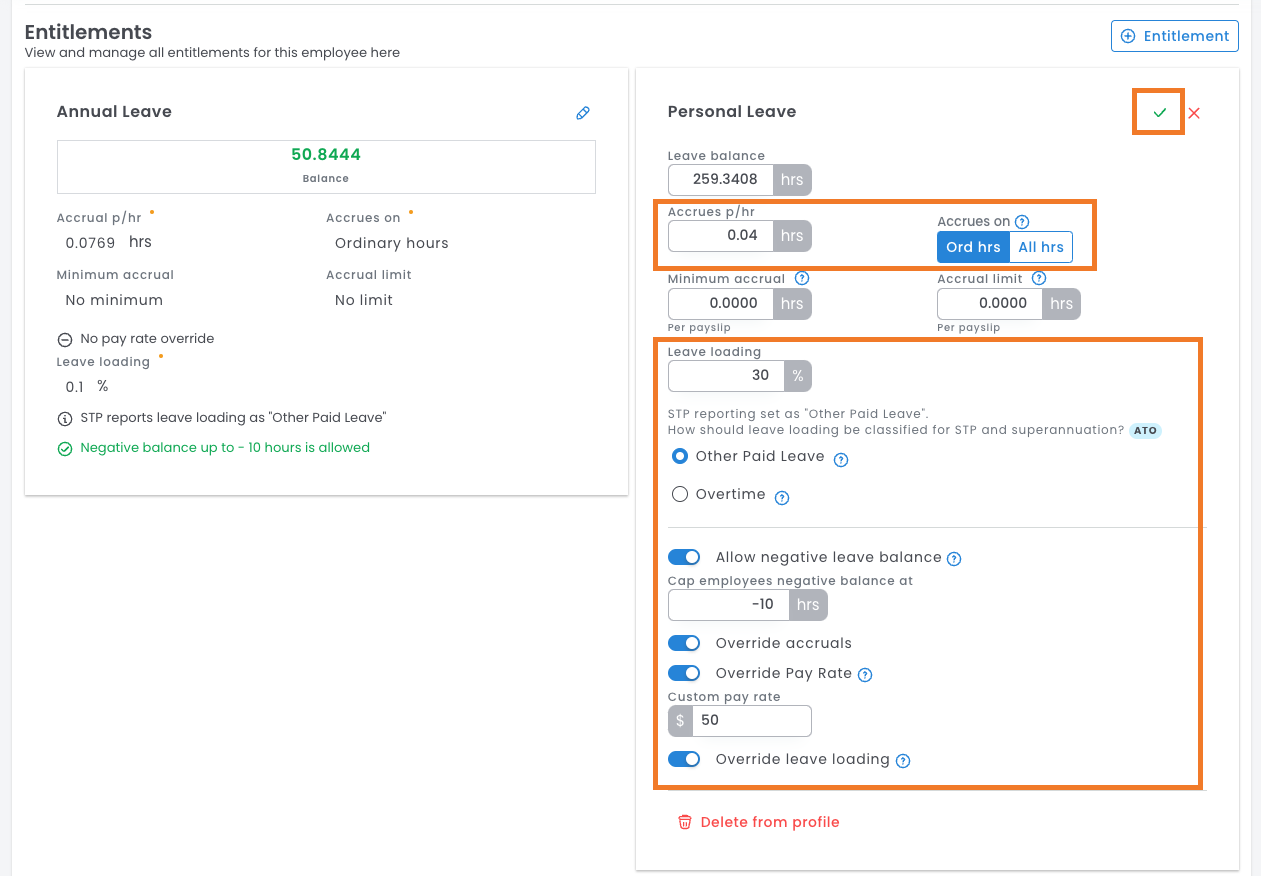Turn off Override Pay Rate switch
1261x876 pixels.
coord(684,673)
